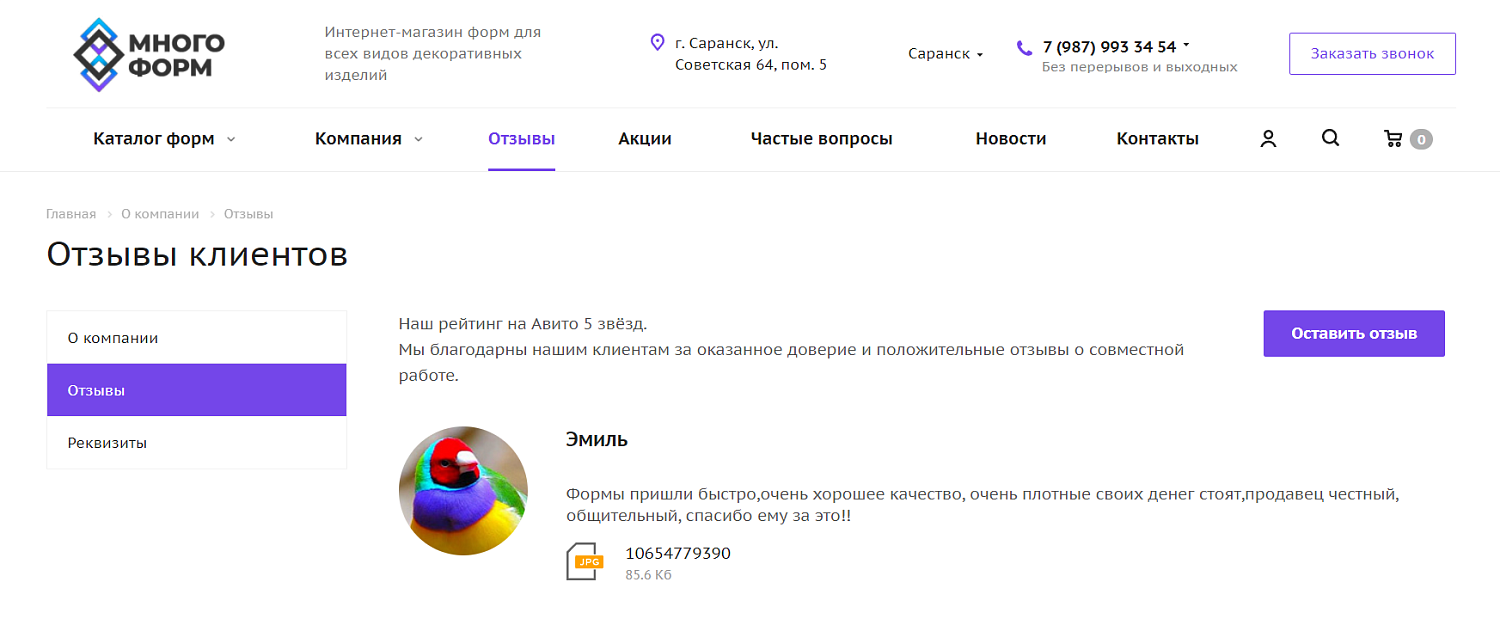
Task: Open the shopping cart icon
Action: coord(1396,138)
